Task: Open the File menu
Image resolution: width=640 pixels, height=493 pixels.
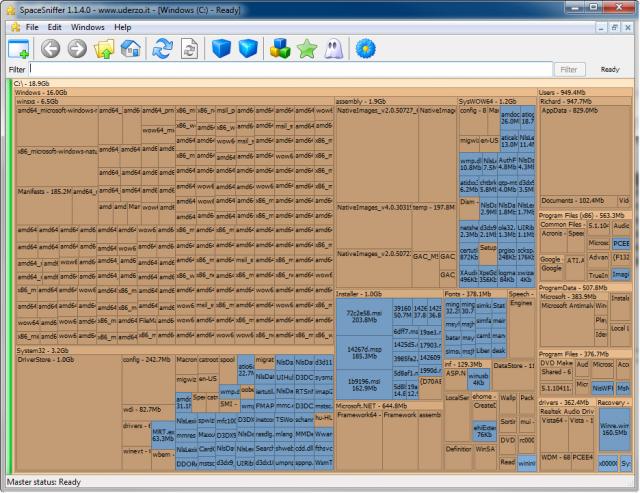Action: (x=32, y=27)
